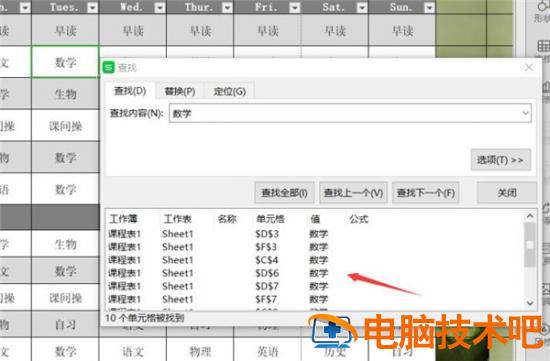The width and height of the screenshot is (550, 361).
Task: Select the 早读 cell under Sun.
Action: pyautogui.click(x=402, y=31)
